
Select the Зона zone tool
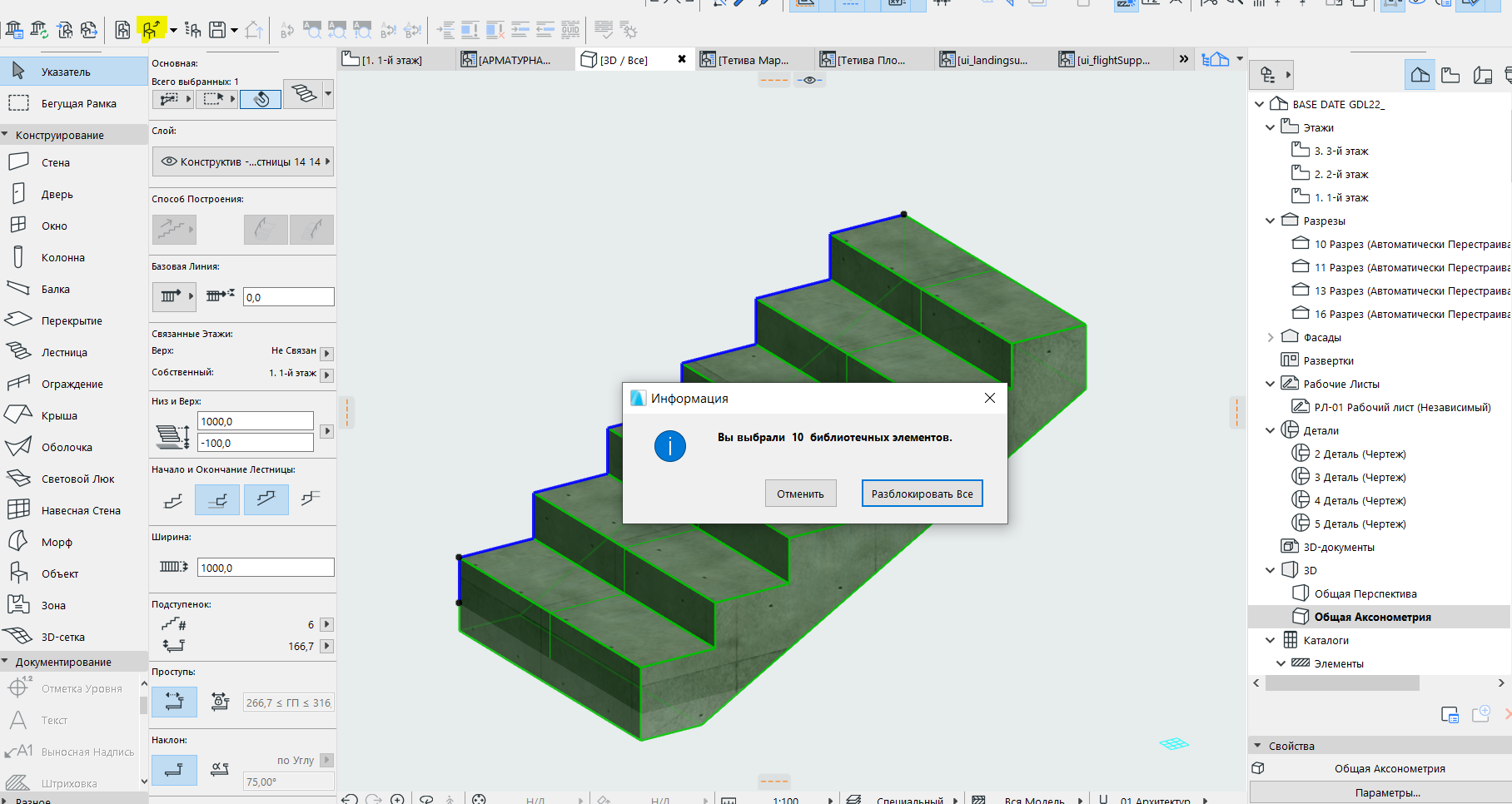coord(74,605)
